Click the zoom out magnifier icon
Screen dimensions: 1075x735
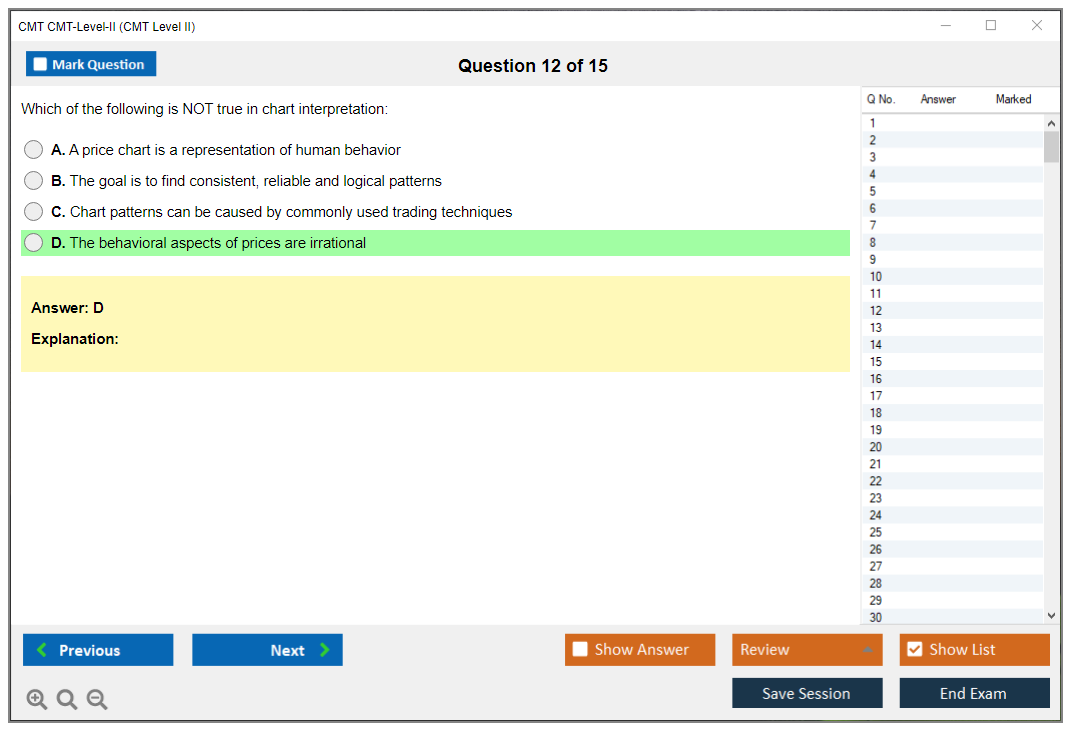[97, 700]
